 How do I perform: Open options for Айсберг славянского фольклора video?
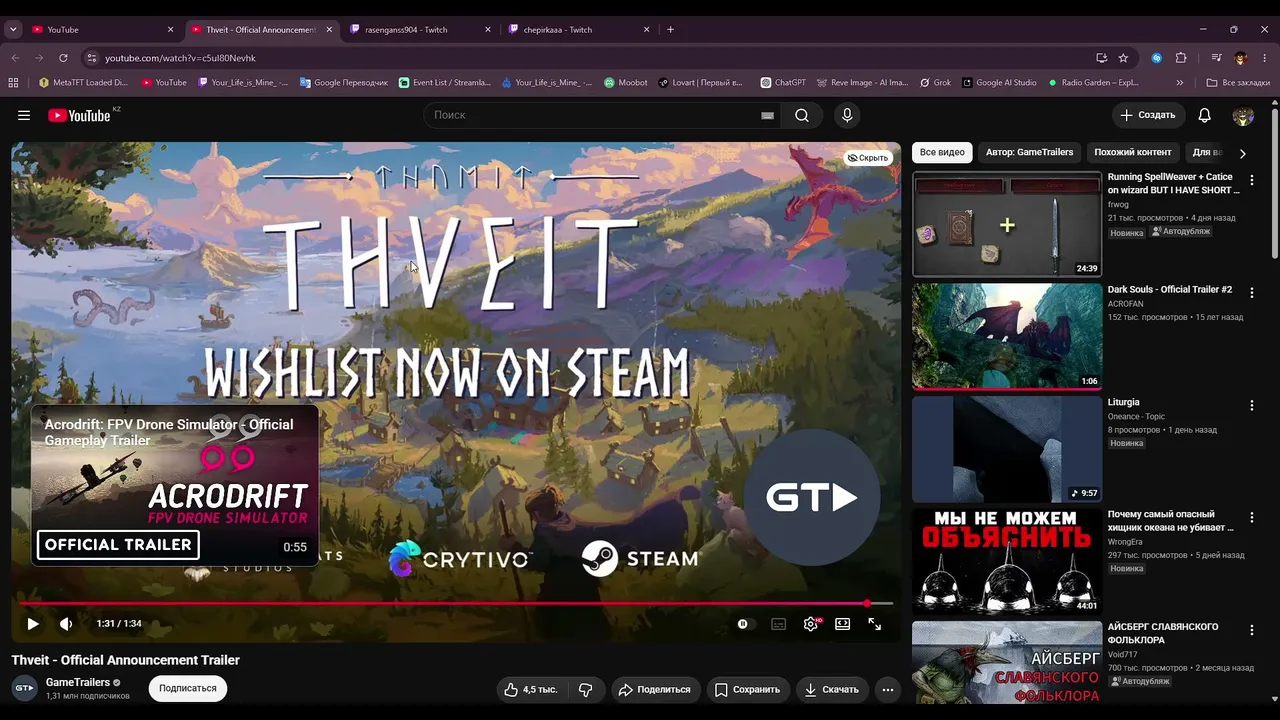point(1251,630)
